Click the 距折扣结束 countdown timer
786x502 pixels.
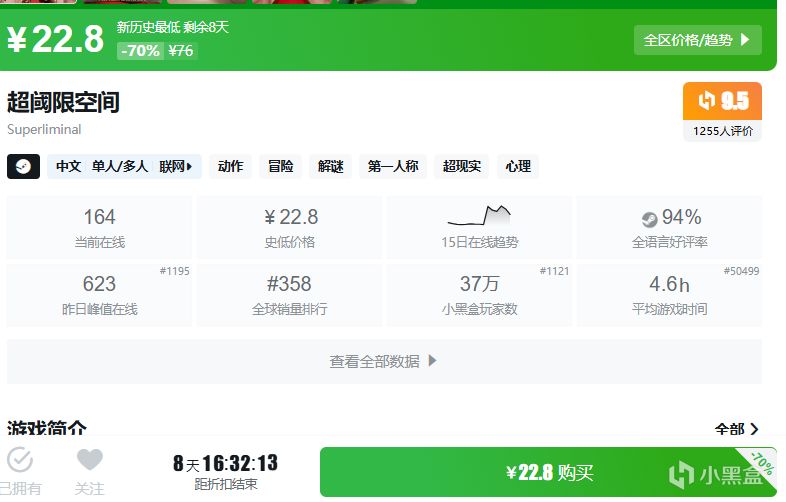(x=225, y=471)
